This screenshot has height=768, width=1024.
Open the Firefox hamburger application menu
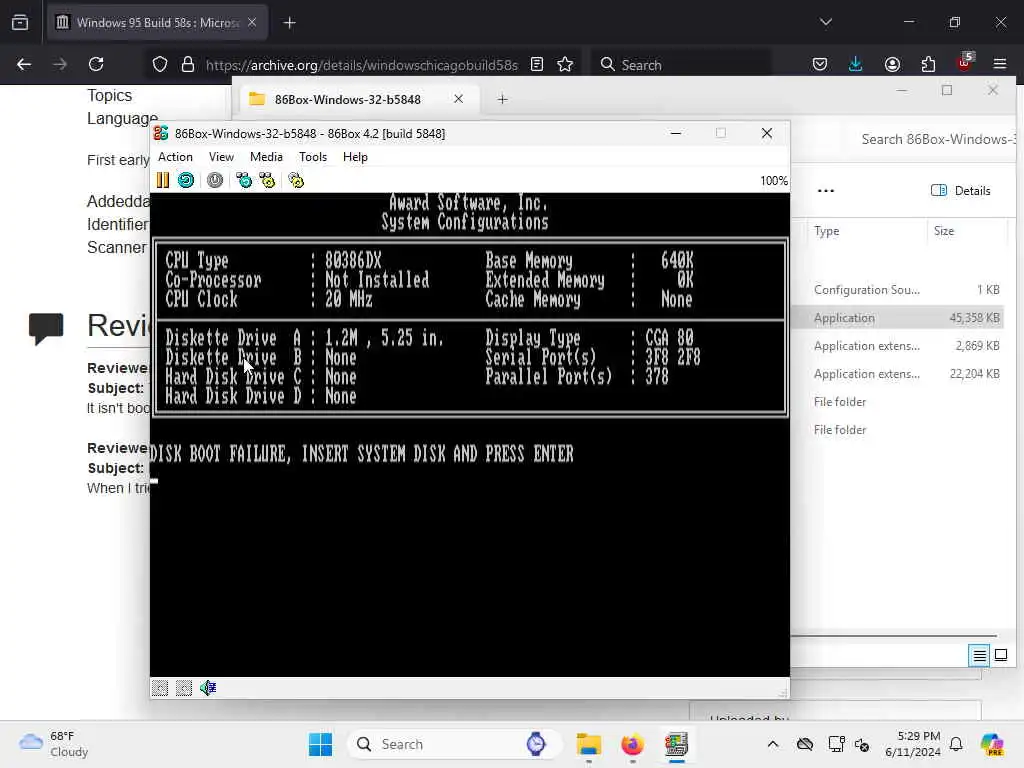click(1000, 64)
